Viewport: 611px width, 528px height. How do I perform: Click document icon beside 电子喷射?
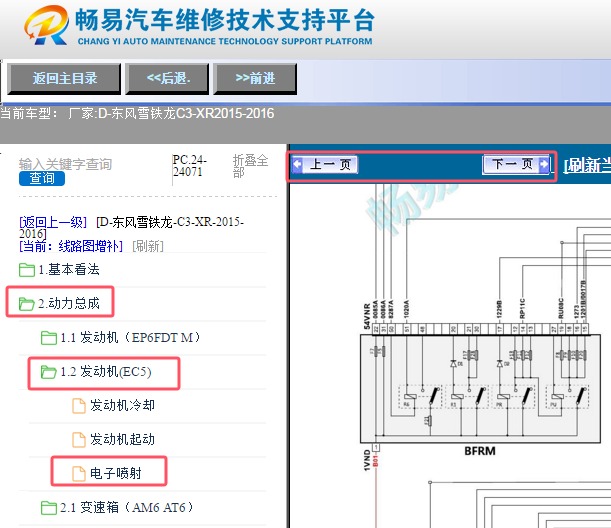tap(79, 474)
